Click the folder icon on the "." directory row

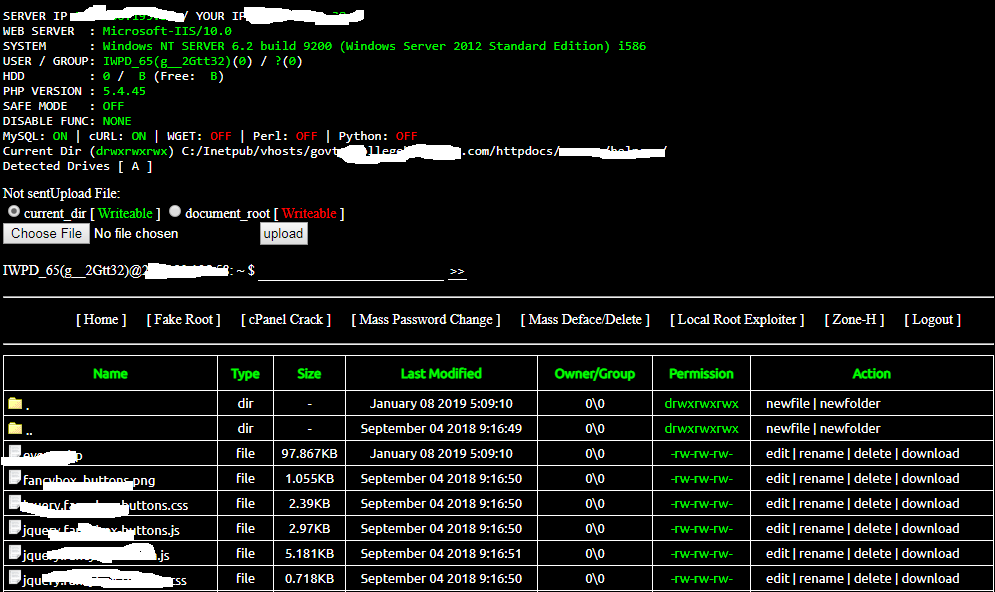(14, 403)
